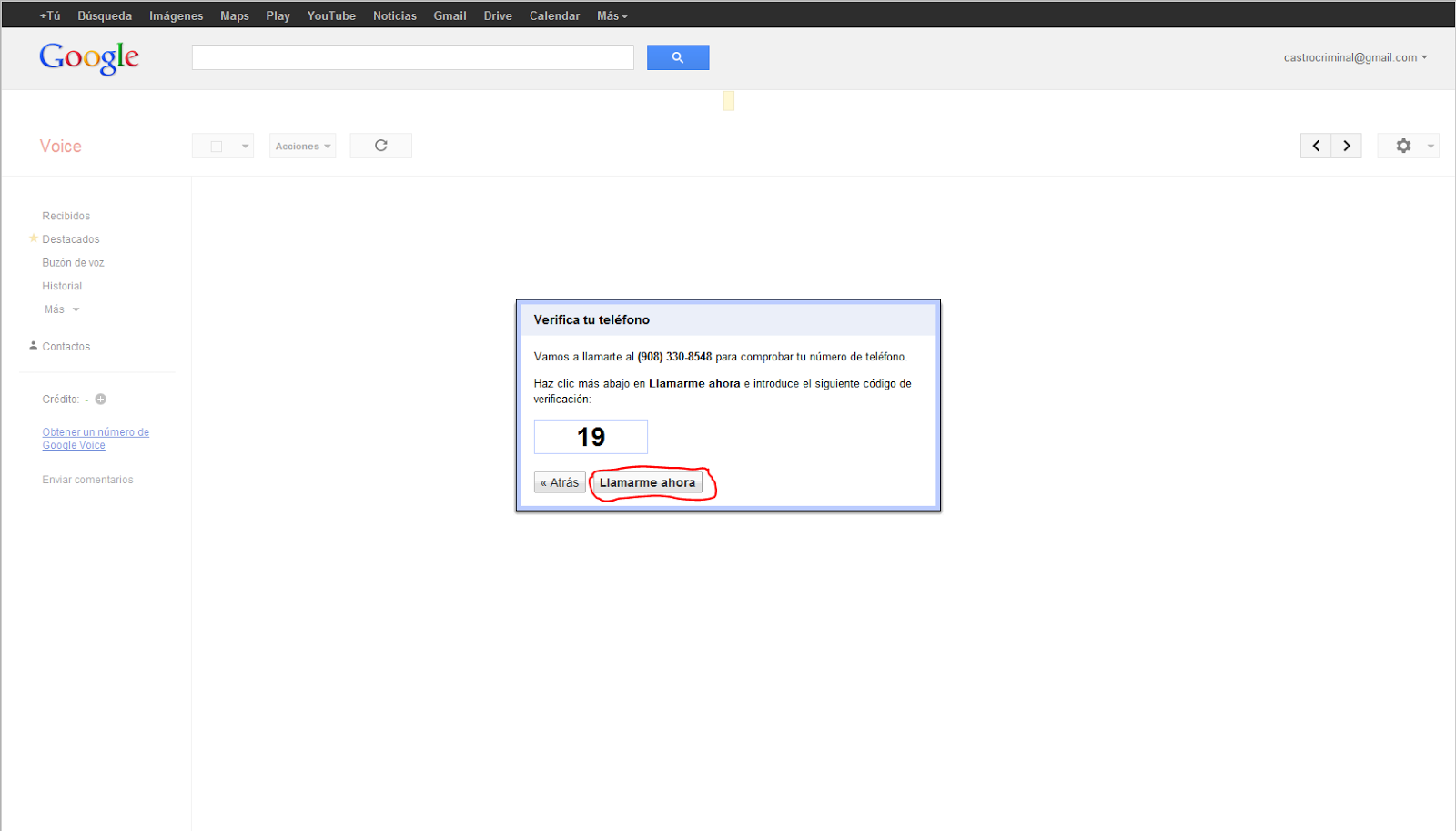Go to the previous page arrow
Viewport: 1456px width, 831px height.
(1316, 146)
